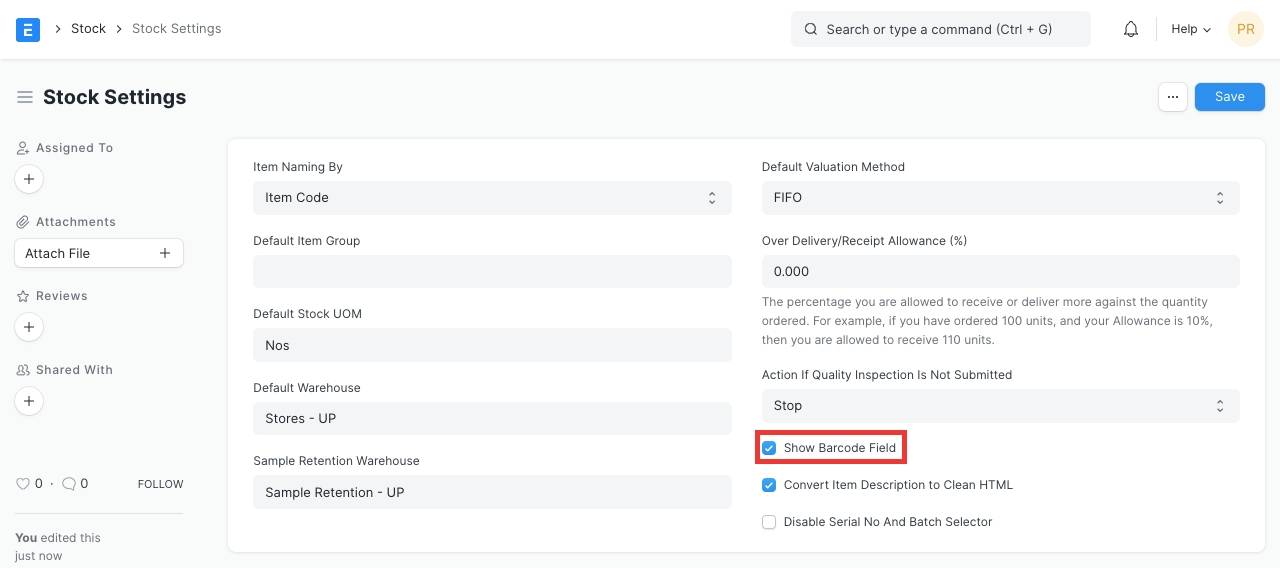The image size is (1280, 568).
Task: Toggle the sidebar hamburger menu icon
Action: [x=25, y=97]
